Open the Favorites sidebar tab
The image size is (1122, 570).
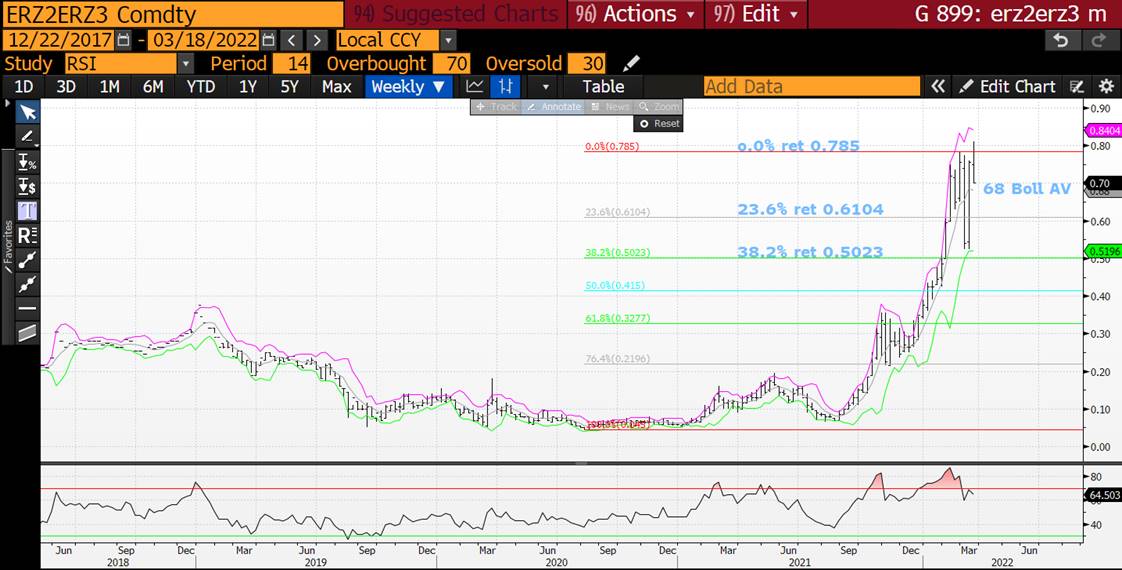click(x=8, y=247)
